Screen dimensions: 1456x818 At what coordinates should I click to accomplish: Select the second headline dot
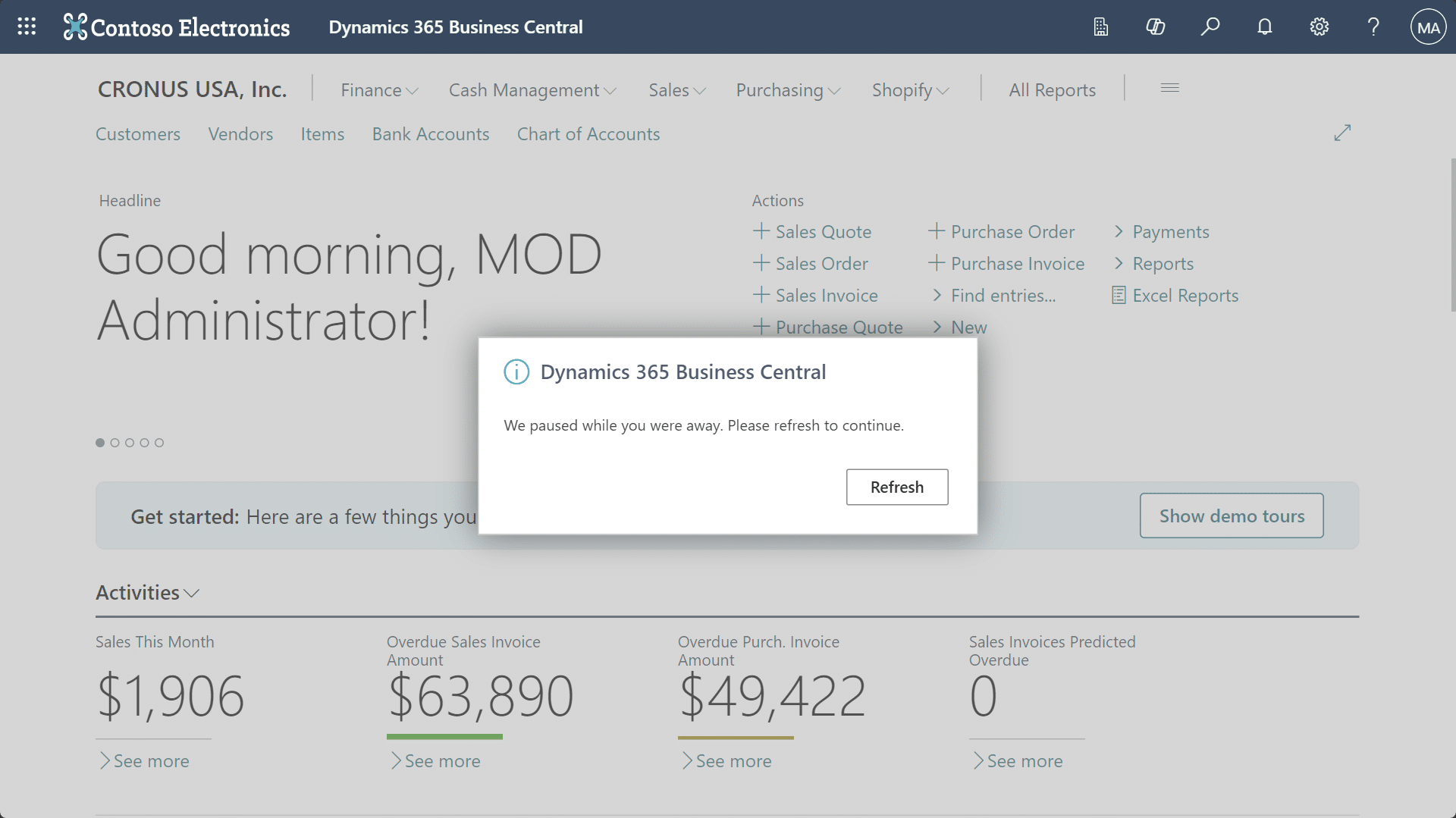(x=115, y=443)
